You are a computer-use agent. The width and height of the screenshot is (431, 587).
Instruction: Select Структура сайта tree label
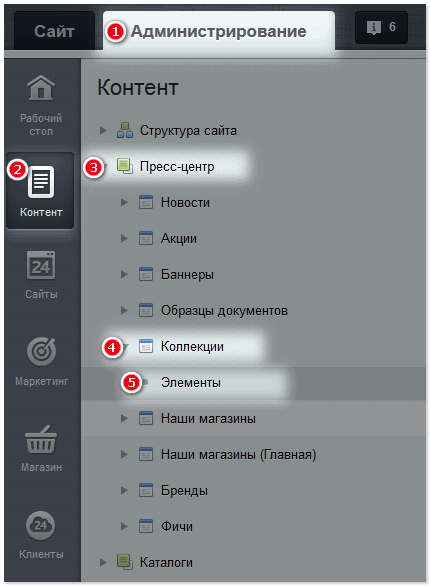tap(188, 131)
